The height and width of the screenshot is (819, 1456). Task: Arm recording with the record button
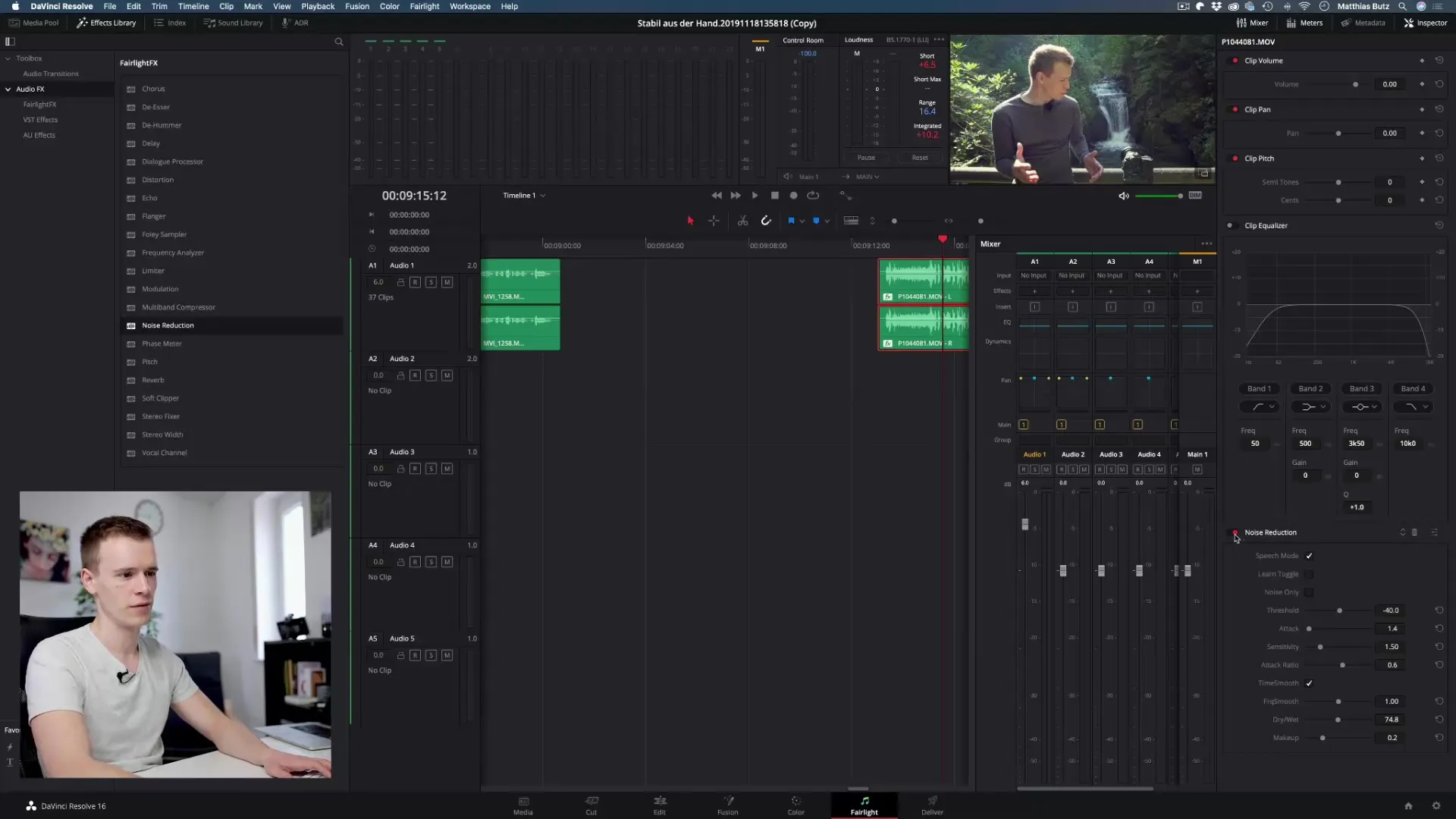793,196
